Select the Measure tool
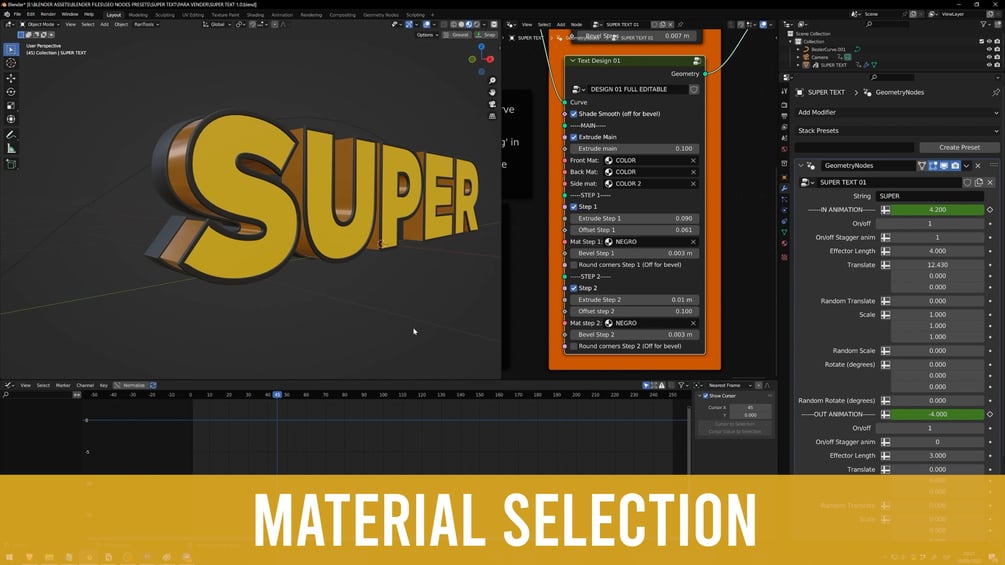The height and width of the screenshot is (565, 1005). [11, 149]
